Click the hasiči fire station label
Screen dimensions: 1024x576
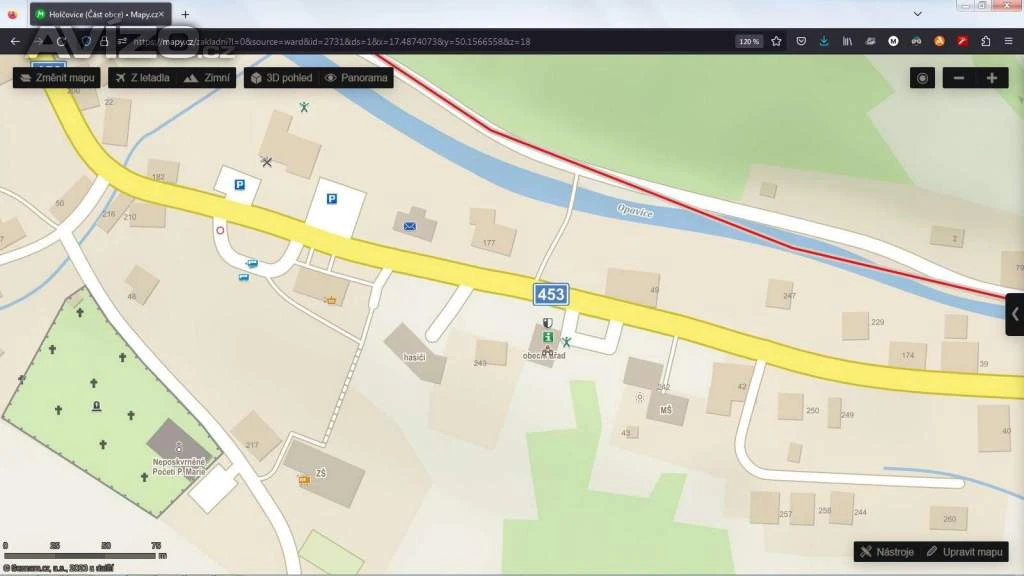point(414,357)
